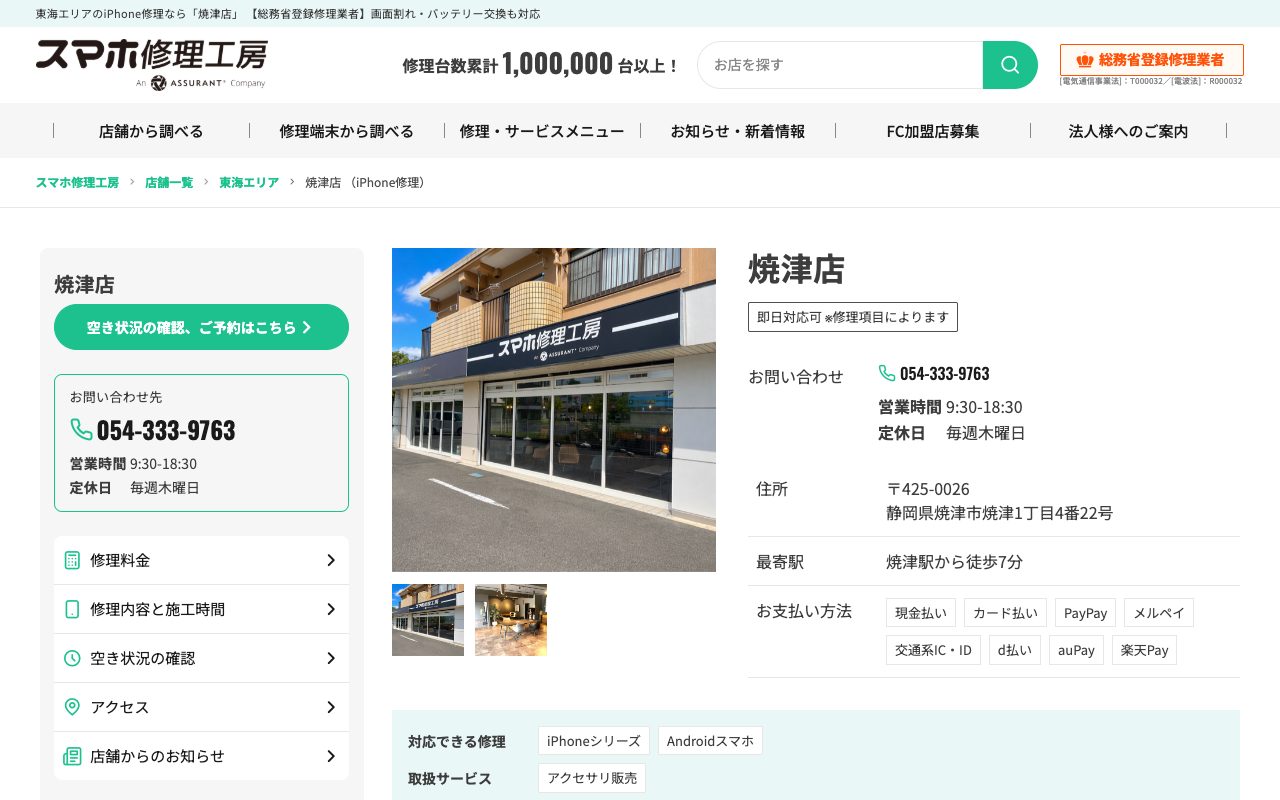Click the 即日対応可 notice label
1280x800 pixels.
(853, 317)
